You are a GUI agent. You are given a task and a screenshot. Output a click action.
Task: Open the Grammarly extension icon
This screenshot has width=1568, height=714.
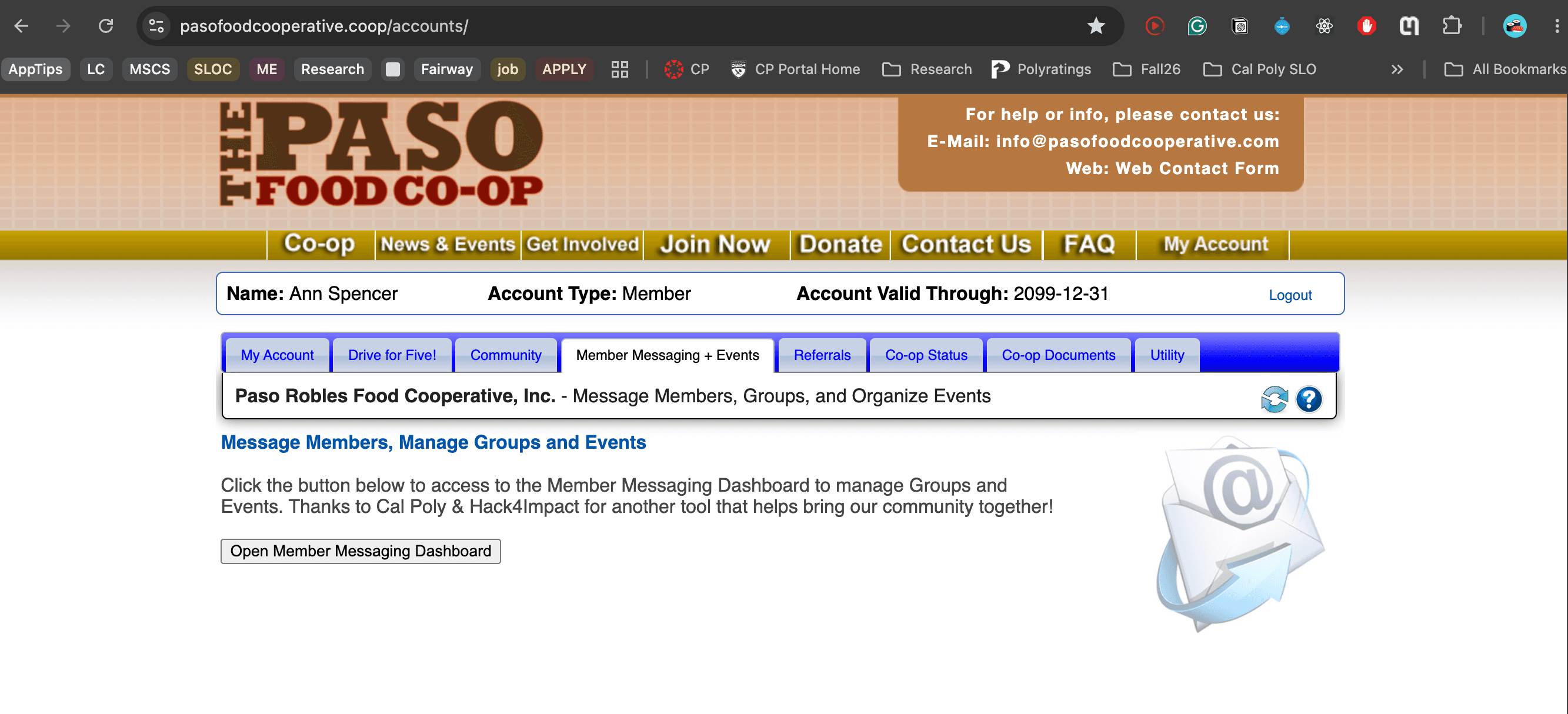coord(1197,26)
